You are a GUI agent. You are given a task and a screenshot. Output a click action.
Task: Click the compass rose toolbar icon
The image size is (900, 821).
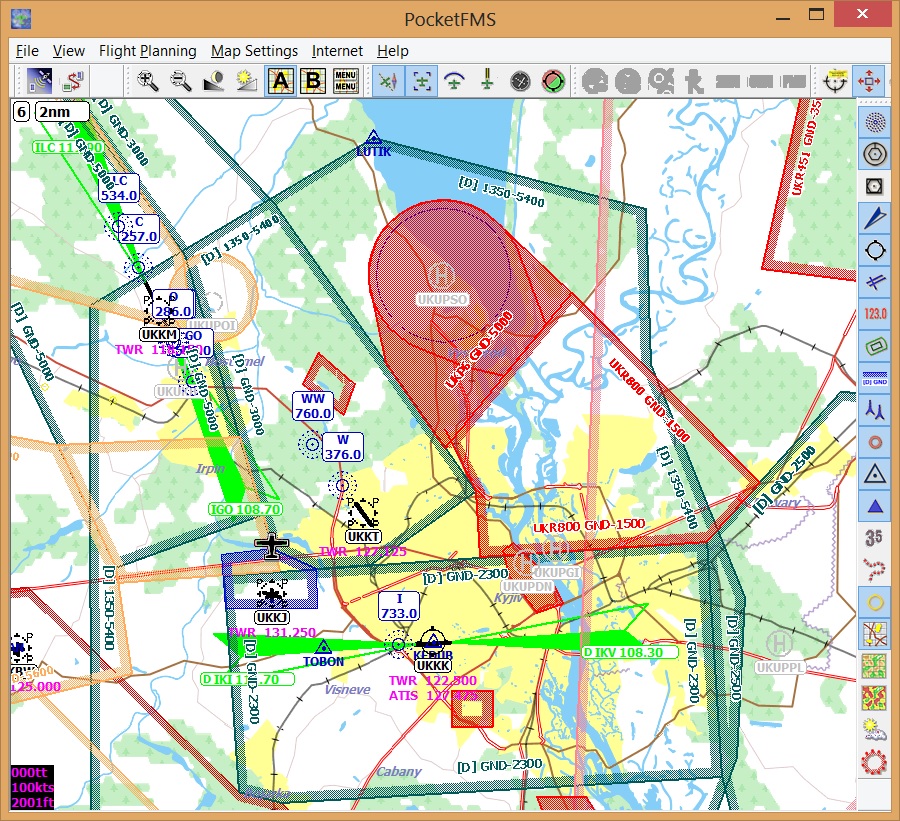[519, 81]
